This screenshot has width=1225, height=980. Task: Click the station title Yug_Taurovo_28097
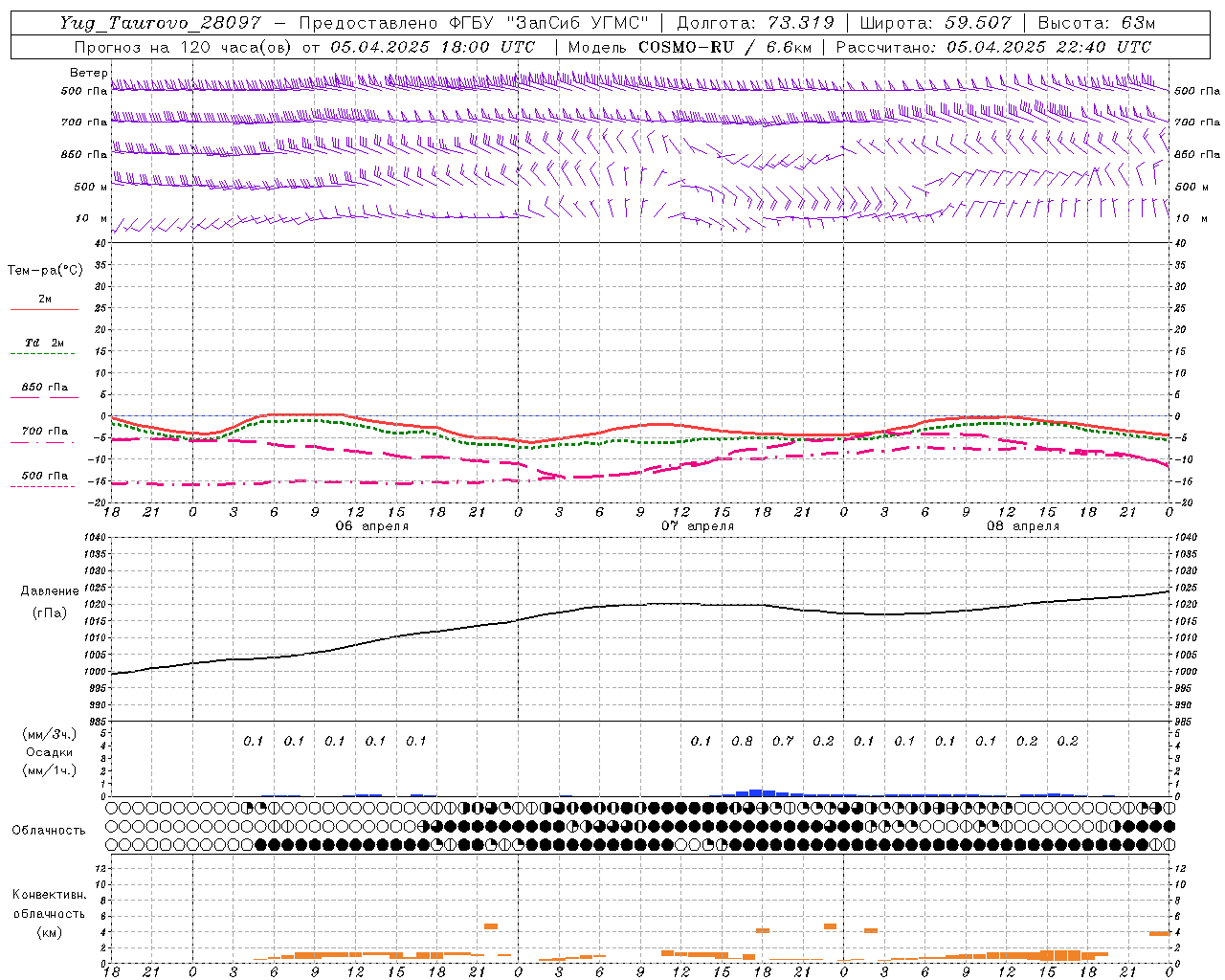pyautogui.click(x=160, y=23)
